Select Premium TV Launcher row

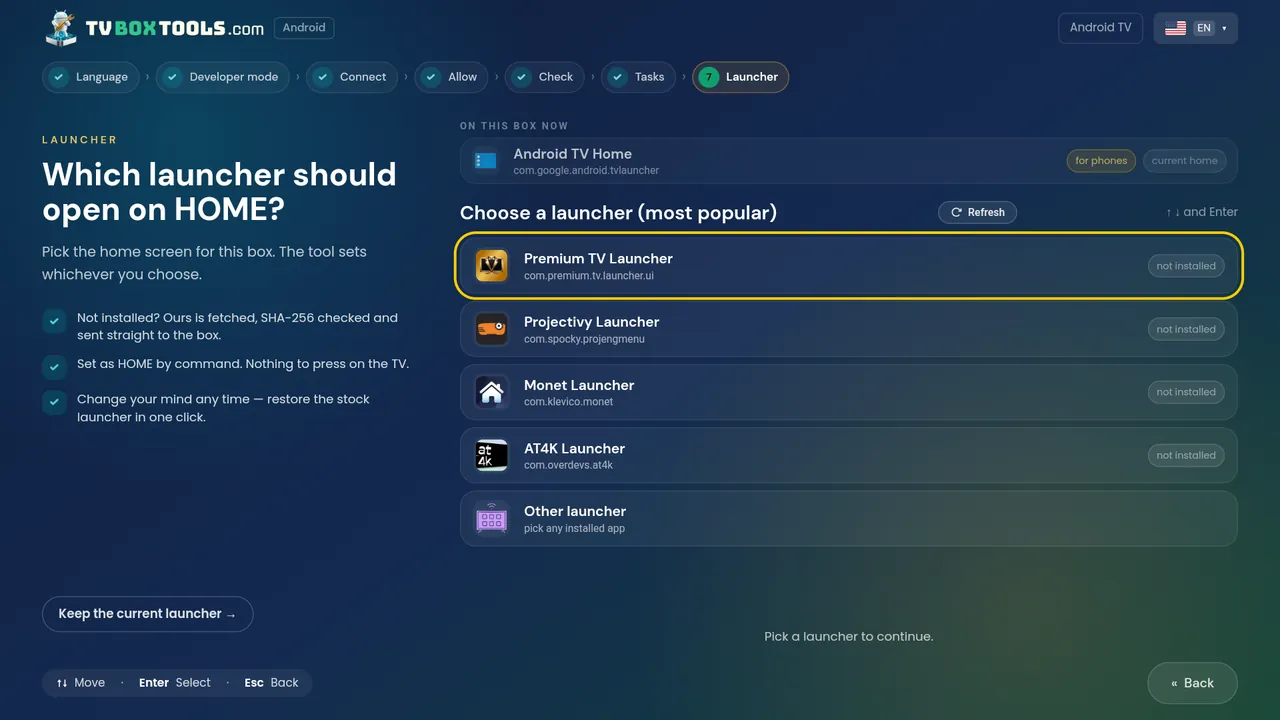pos(848,266)
